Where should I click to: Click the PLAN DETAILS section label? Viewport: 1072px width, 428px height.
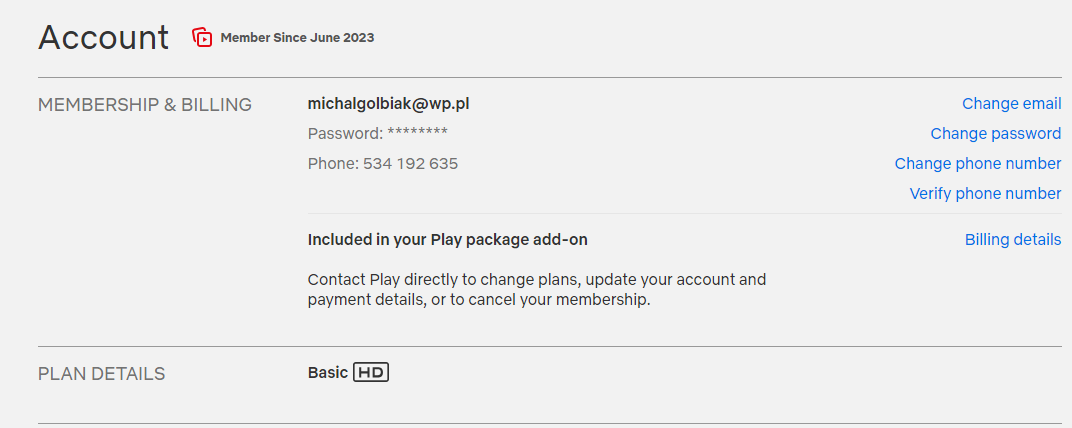[x=102, y=374]
